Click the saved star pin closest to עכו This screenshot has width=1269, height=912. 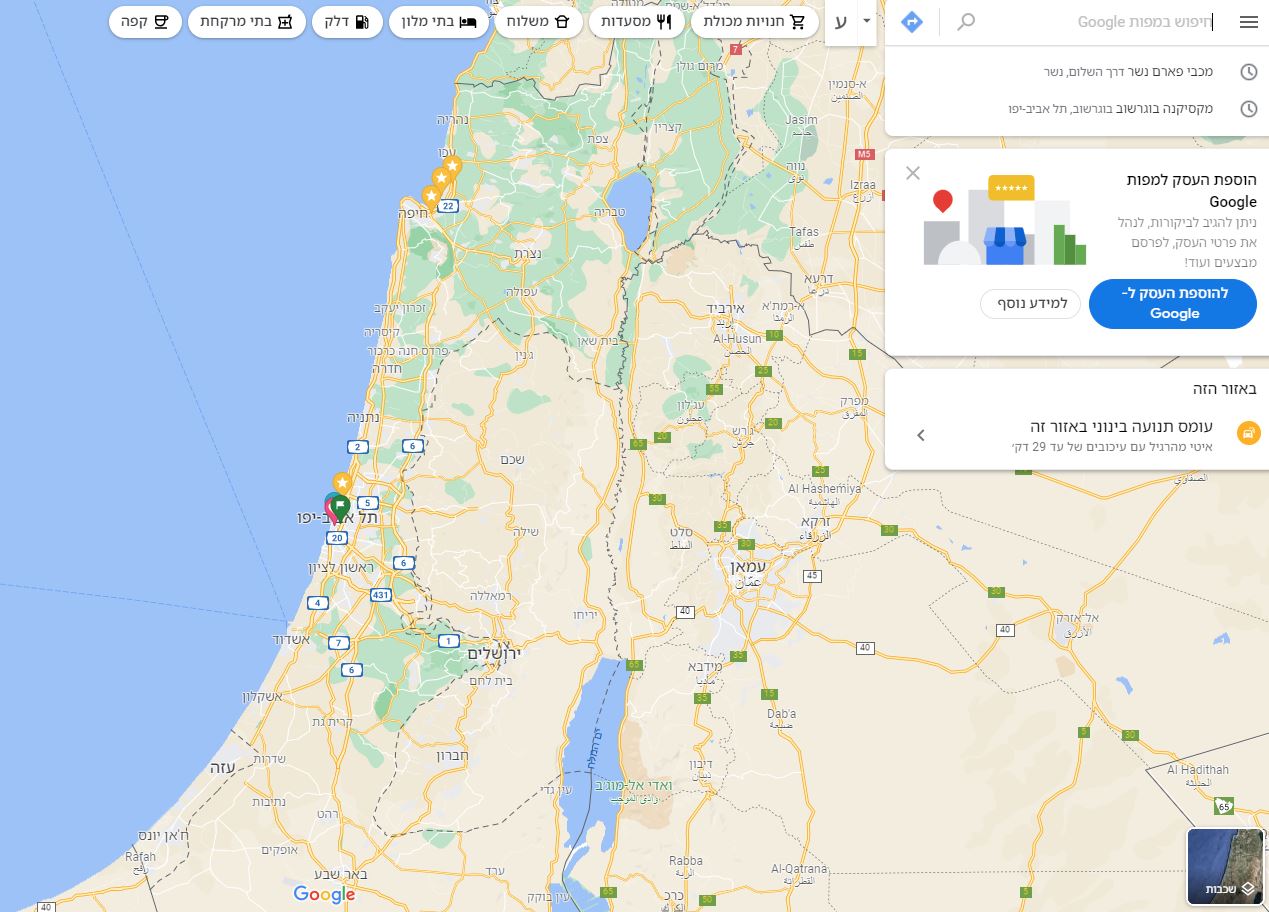point(452,167)
